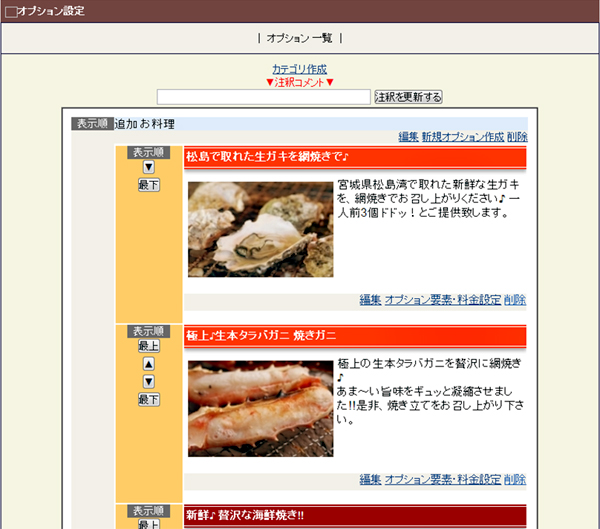Click the ▼注釈コメント▼ red label
The height and width of the screenshot is (529, 600).
click(x=300, y=82)
